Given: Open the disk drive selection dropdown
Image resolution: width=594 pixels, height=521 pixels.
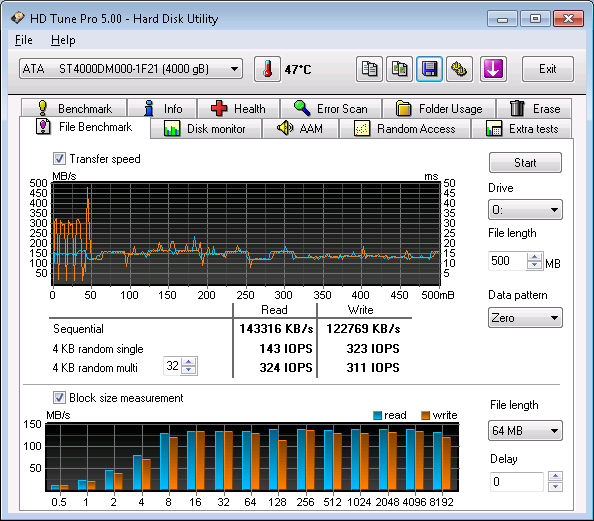Looking at the screenshot, I should pyautogui.click(x=131, y=69).
